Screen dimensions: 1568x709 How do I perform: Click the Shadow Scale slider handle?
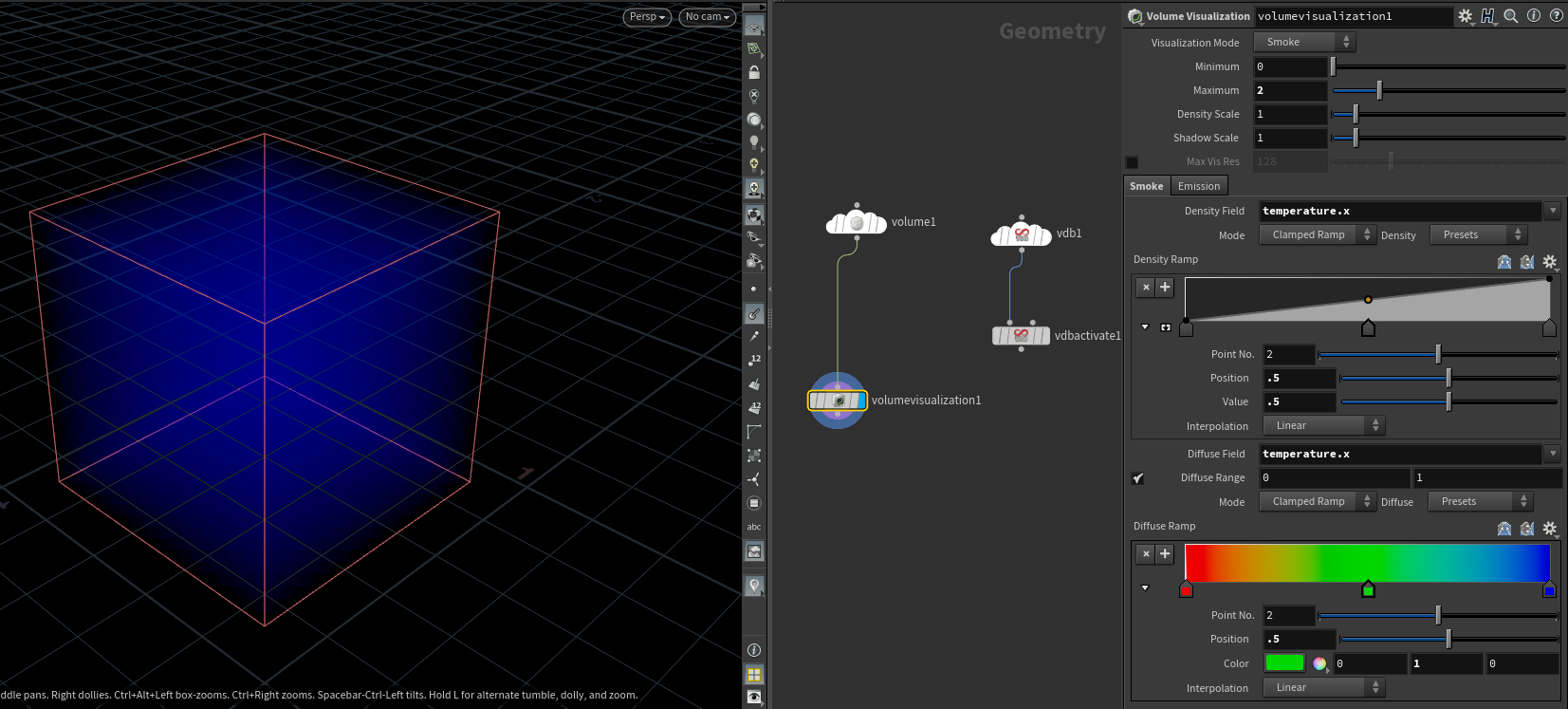click(1356, 138)
